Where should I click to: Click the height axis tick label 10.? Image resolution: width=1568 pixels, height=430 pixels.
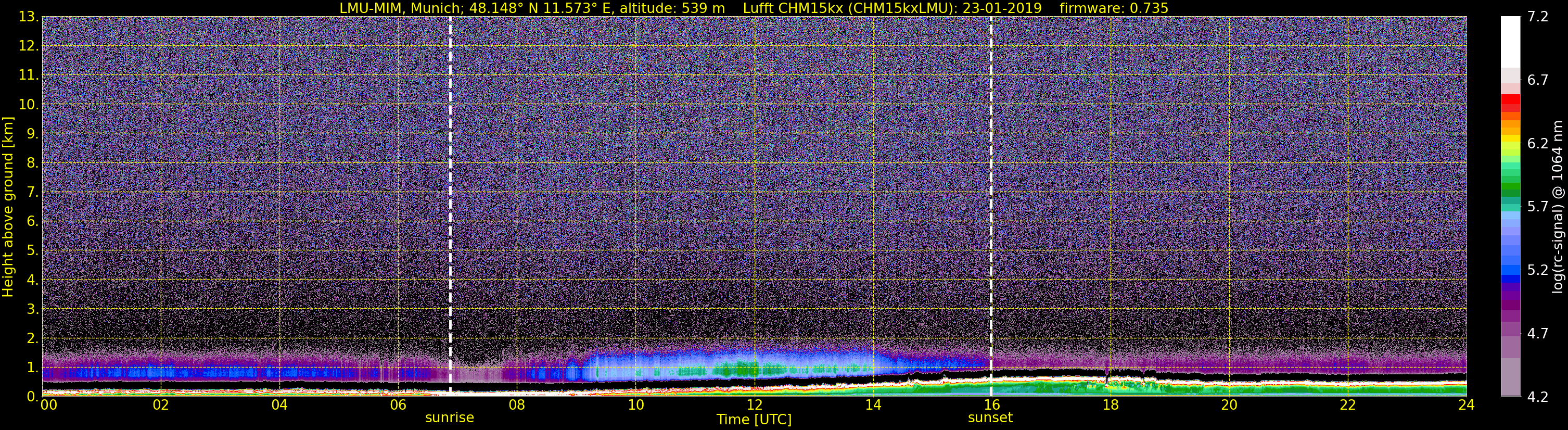point(28,105)
